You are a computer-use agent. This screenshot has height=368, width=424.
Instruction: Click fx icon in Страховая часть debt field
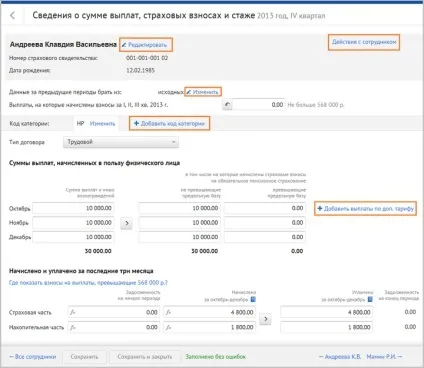(x=73, y=312)
